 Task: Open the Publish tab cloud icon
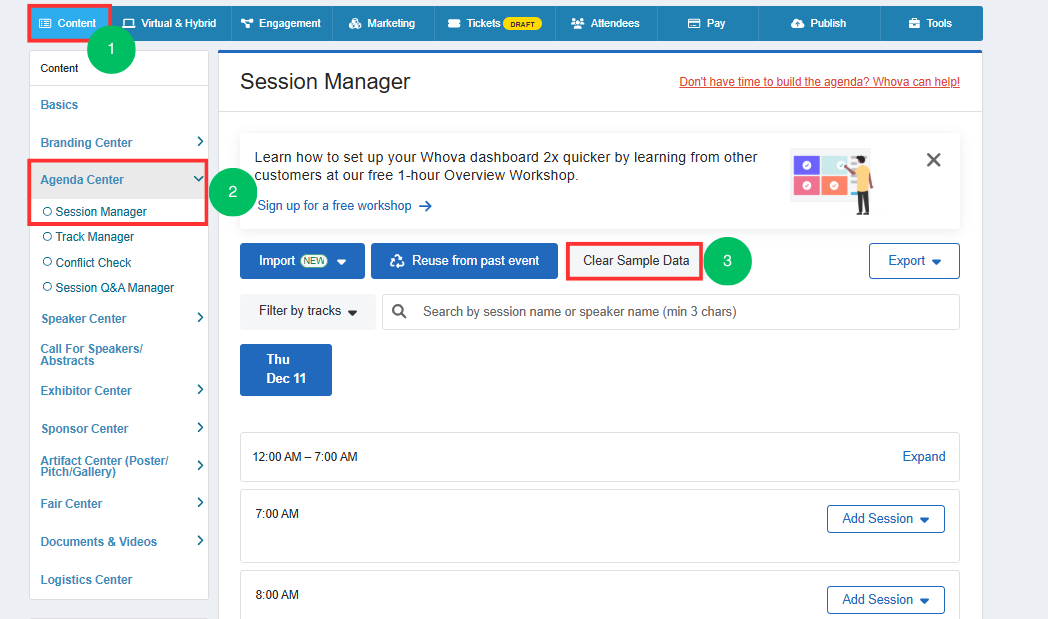click(797, 23)
